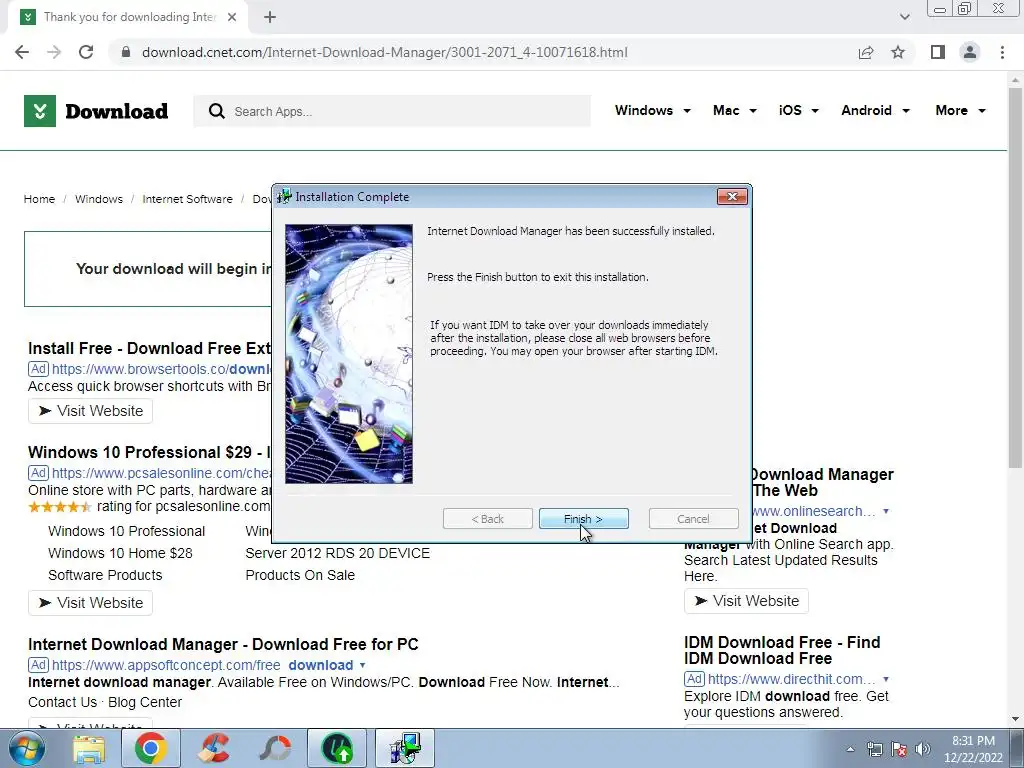Click the network tray icon
This screenshot has width=1024, height=768.
[874, 749]
